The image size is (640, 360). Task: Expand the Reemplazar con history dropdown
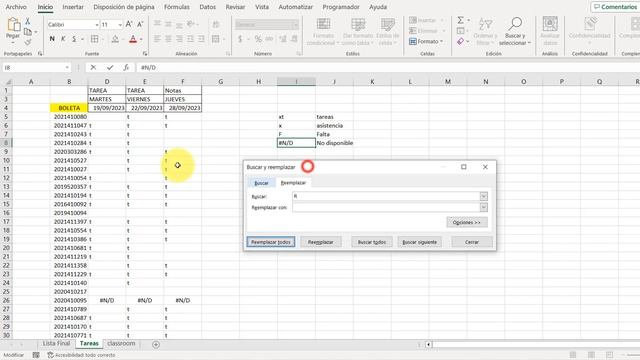(x=484, y=207)
